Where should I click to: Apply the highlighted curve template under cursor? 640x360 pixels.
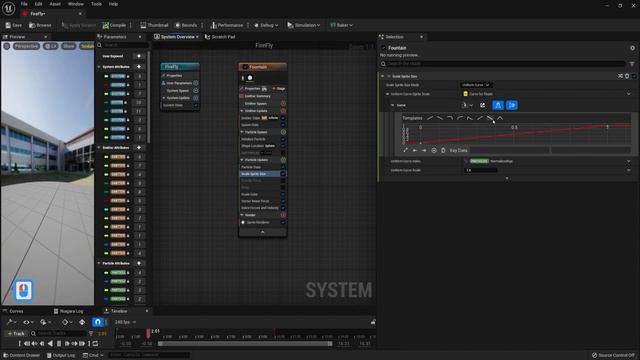490,118
